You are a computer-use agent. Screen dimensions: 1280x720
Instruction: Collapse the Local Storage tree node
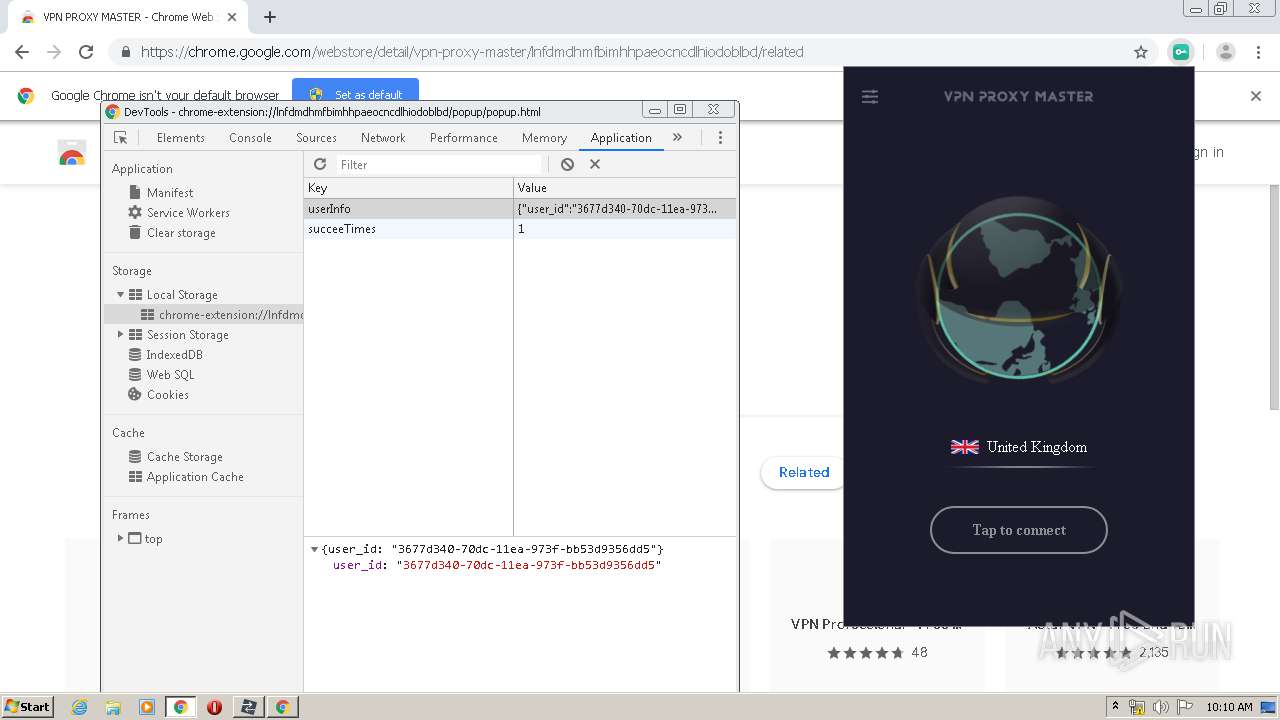(x=120, y=295)
